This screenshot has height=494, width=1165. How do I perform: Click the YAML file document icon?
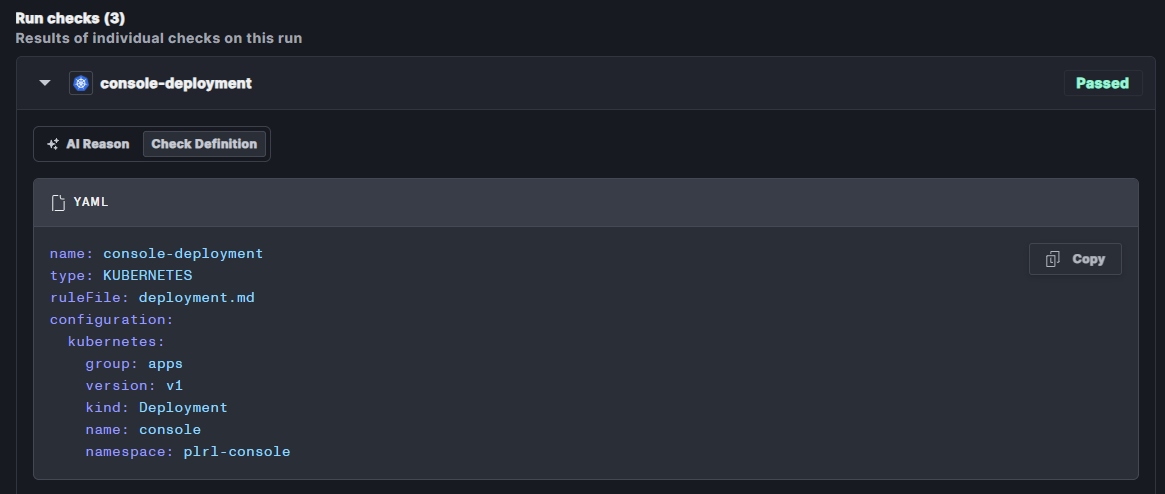click(58, 202)
